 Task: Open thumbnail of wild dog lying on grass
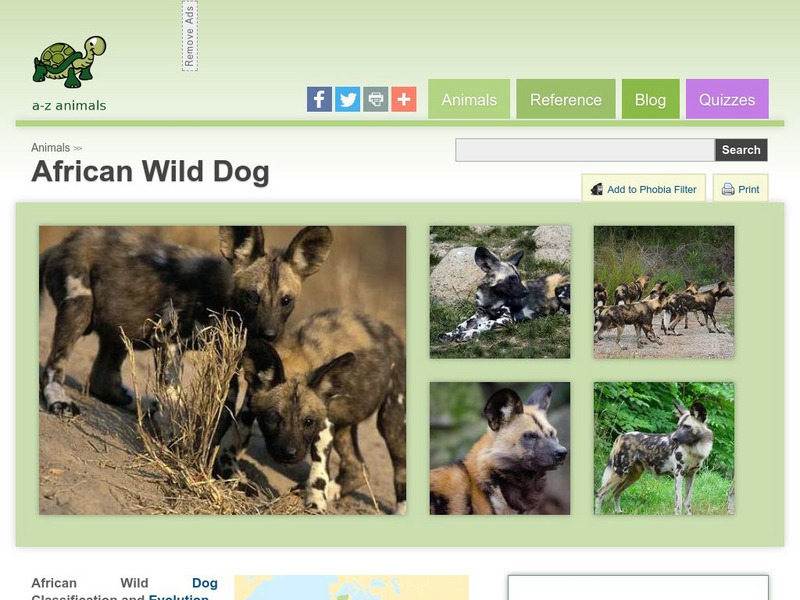[500, 292]
